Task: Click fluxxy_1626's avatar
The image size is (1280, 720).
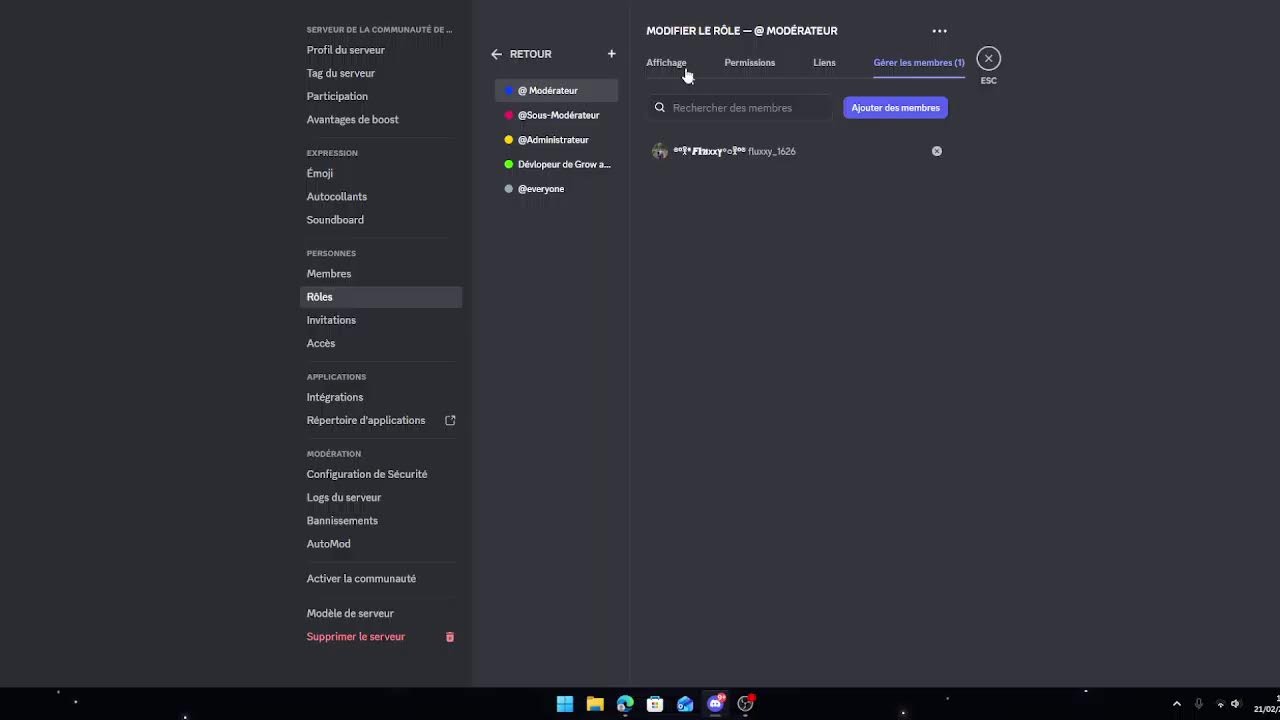Action: click(659, 151)
